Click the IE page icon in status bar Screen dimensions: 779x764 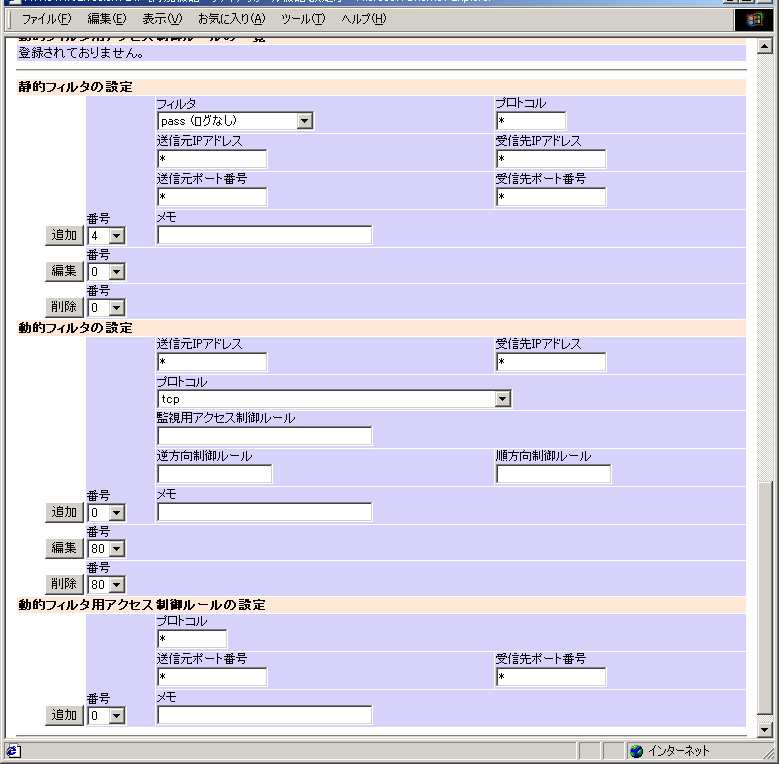(12, 751)
